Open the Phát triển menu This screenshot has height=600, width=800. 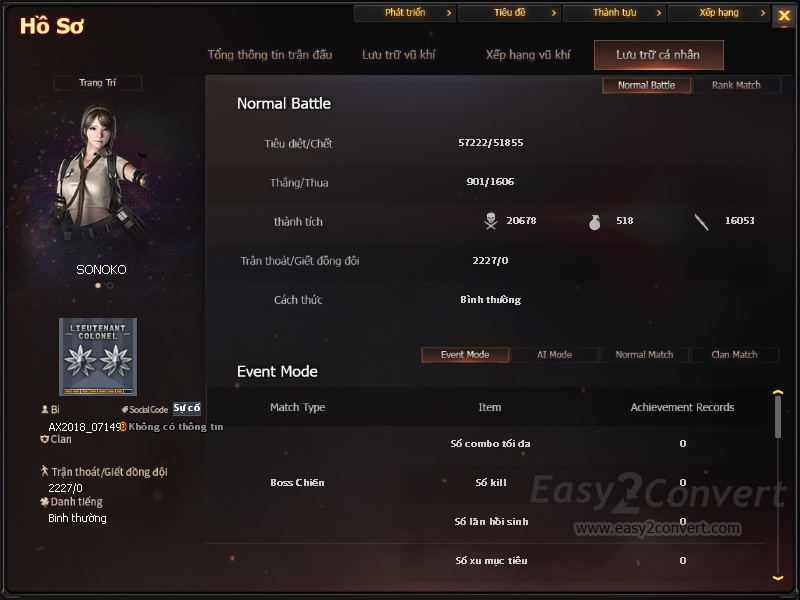click(405, 13)
